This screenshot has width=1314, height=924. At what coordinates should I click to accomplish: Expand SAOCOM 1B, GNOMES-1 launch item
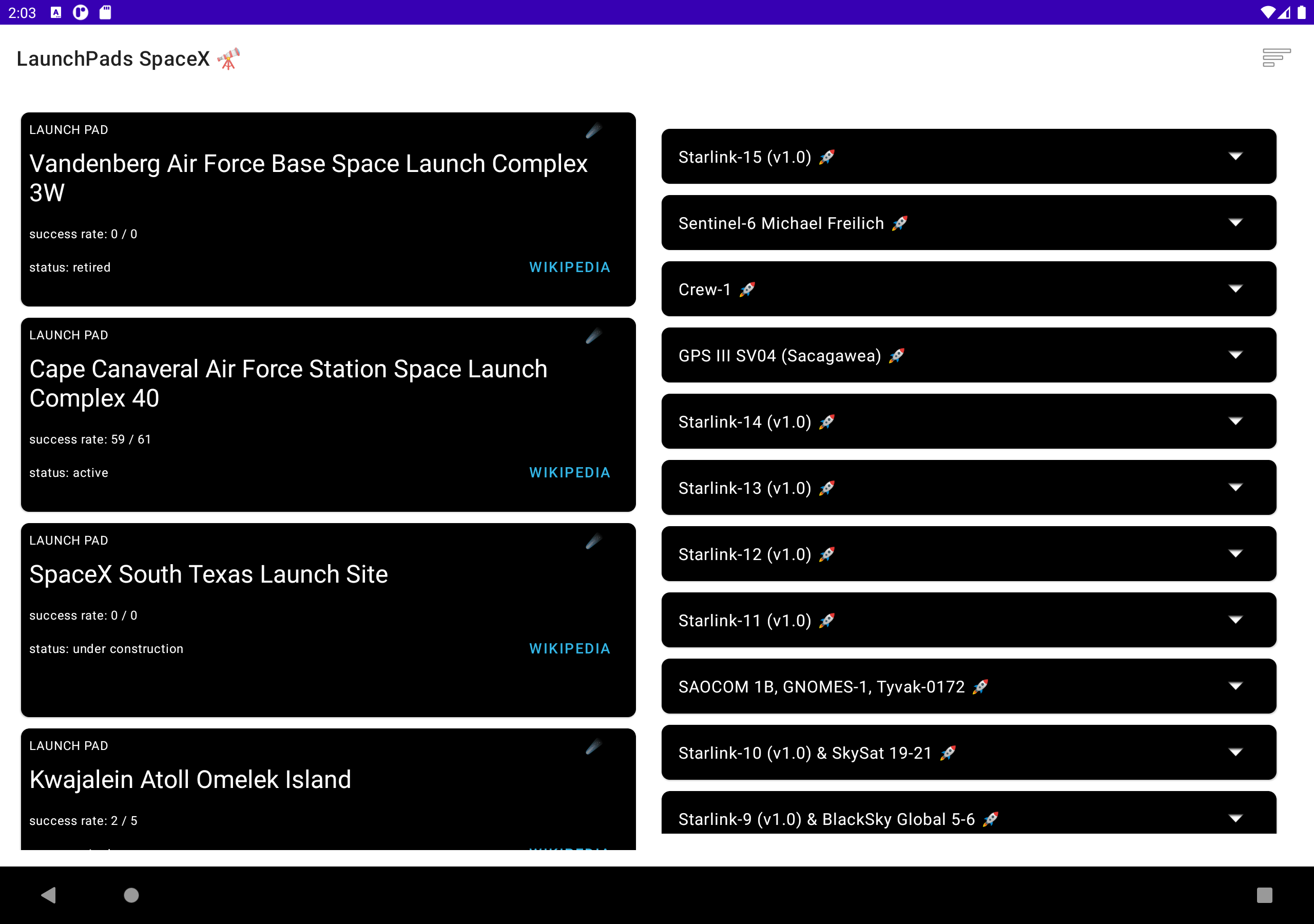1235,686
